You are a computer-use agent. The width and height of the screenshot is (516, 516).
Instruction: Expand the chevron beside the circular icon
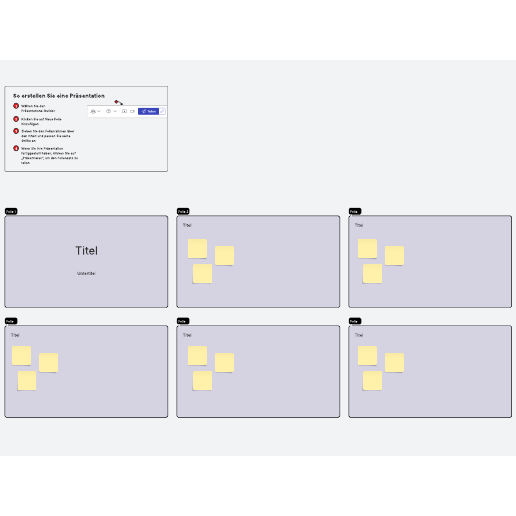click(115, 111)
